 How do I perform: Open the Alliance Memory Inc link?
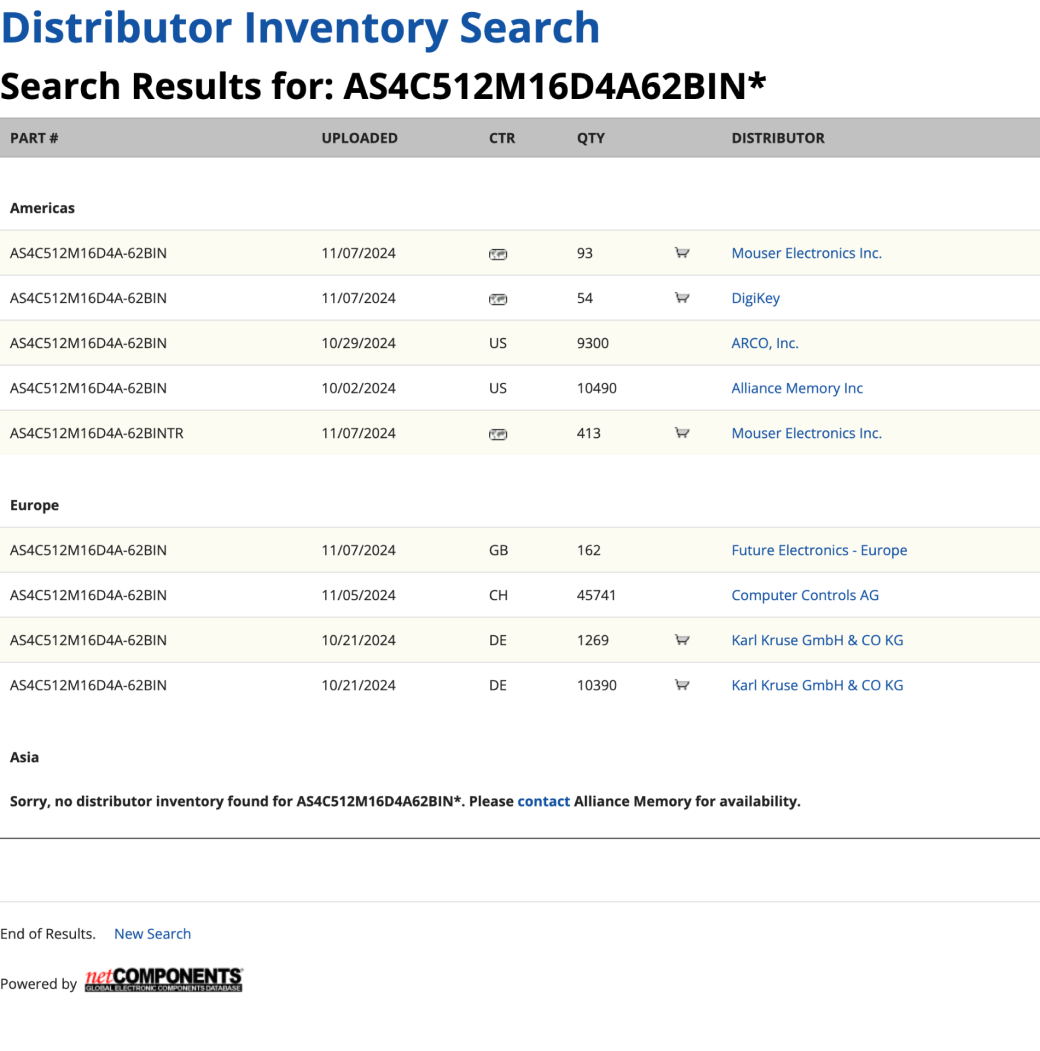click(797, 388)
